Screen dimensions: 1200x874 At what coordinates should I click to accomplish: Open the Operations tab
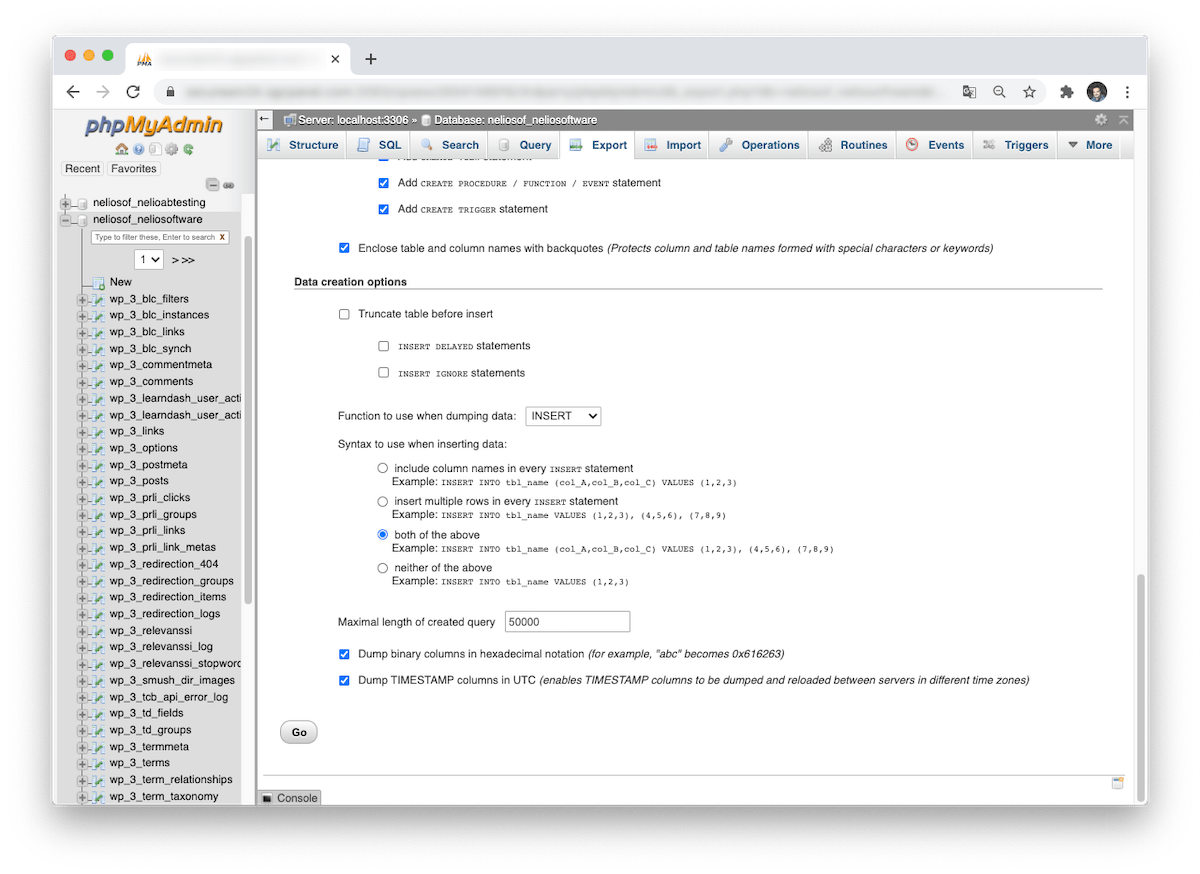[760, 145]
